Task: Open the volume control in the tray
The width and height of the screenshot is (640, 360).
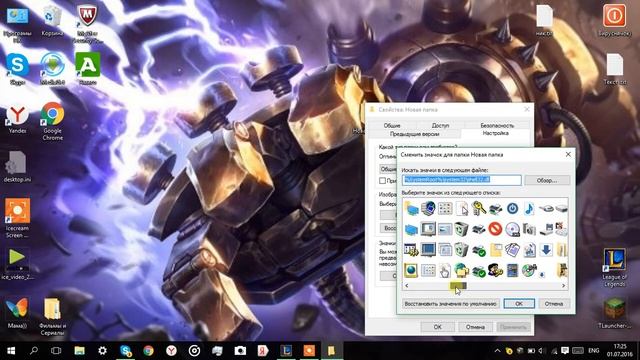Action: click(x=542, y=351)
